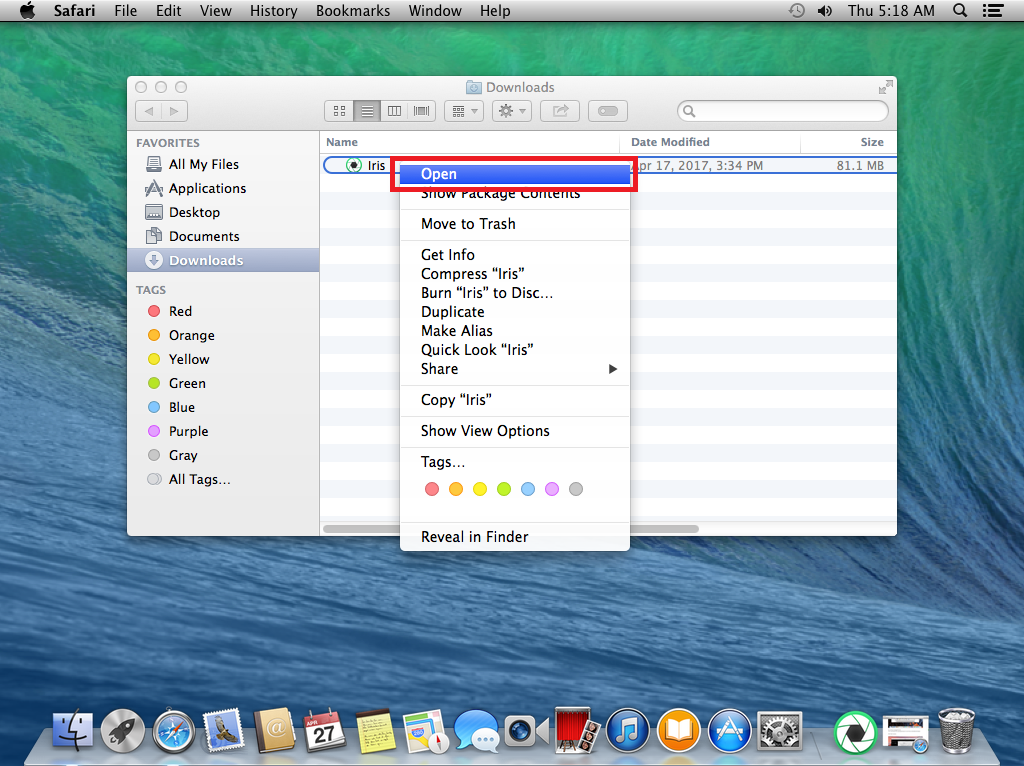Open Finder from the Dock
The height and width of the screenshot is (766, 1024).
tap(72, 731)
